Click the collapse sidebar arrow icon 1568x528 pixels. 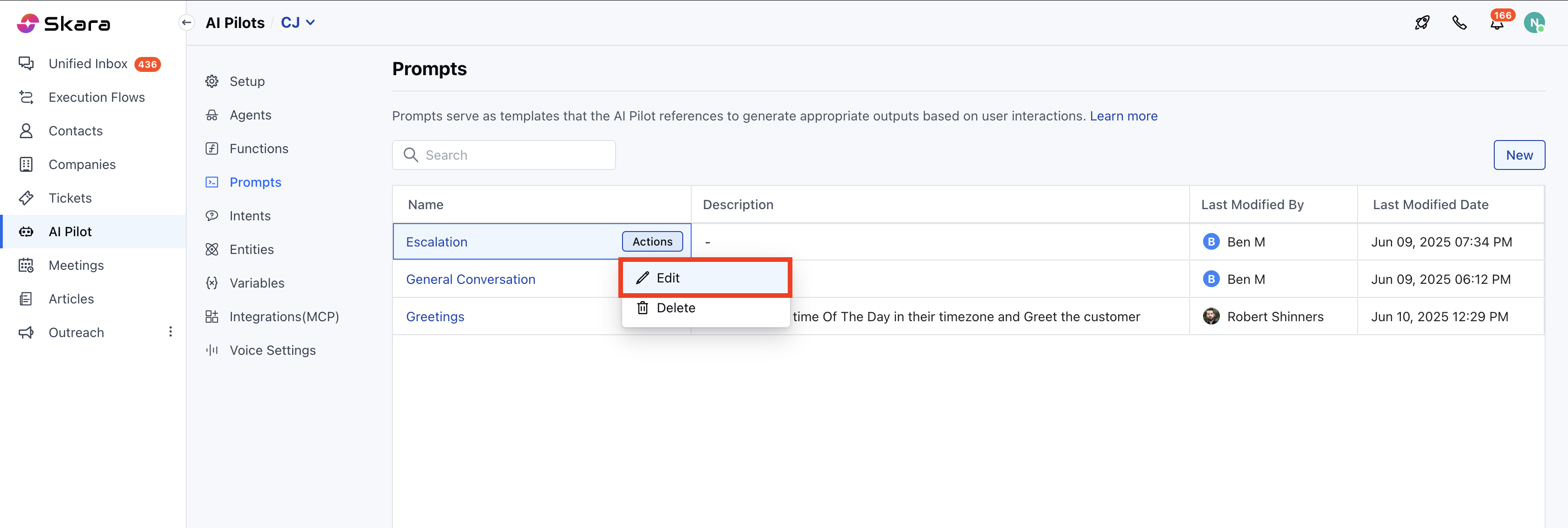(x=186, y=23)
